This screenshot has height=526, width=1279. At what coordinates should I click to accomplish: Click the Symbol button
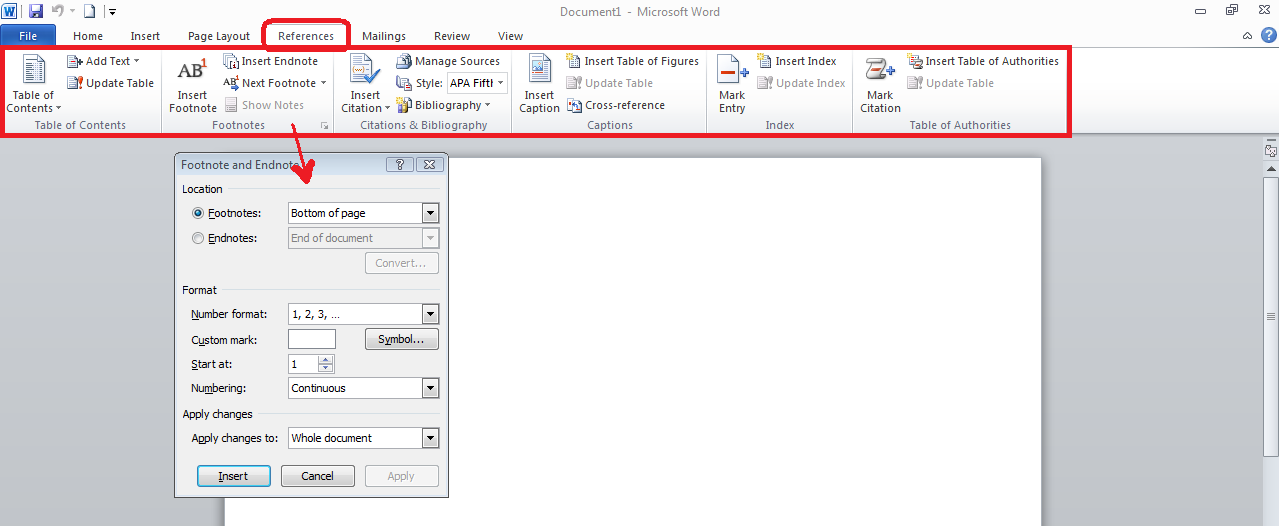[x=401, y=339]
